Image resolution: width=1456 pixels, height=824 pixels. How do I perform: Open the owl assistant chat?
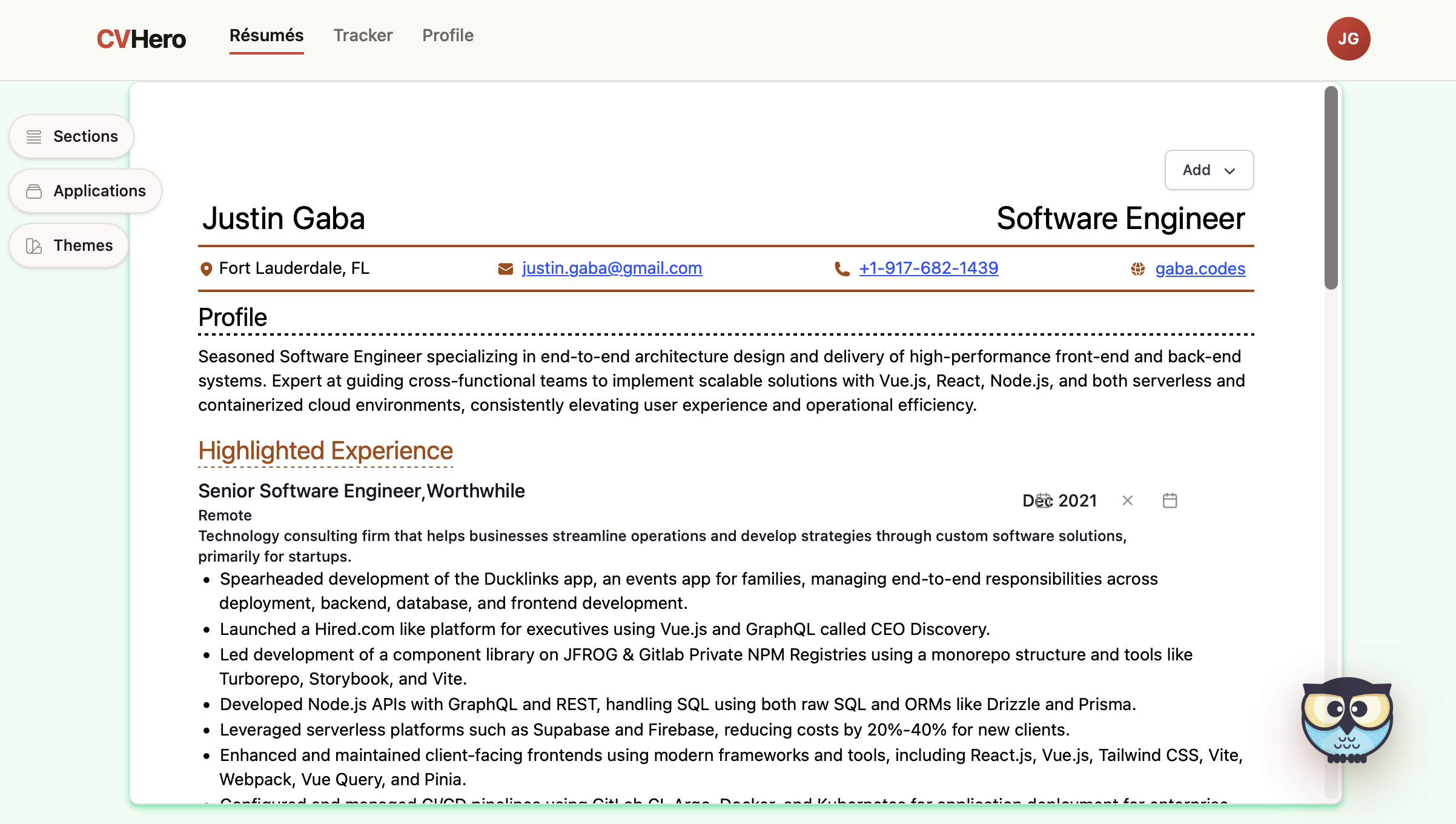[1347, 720]
